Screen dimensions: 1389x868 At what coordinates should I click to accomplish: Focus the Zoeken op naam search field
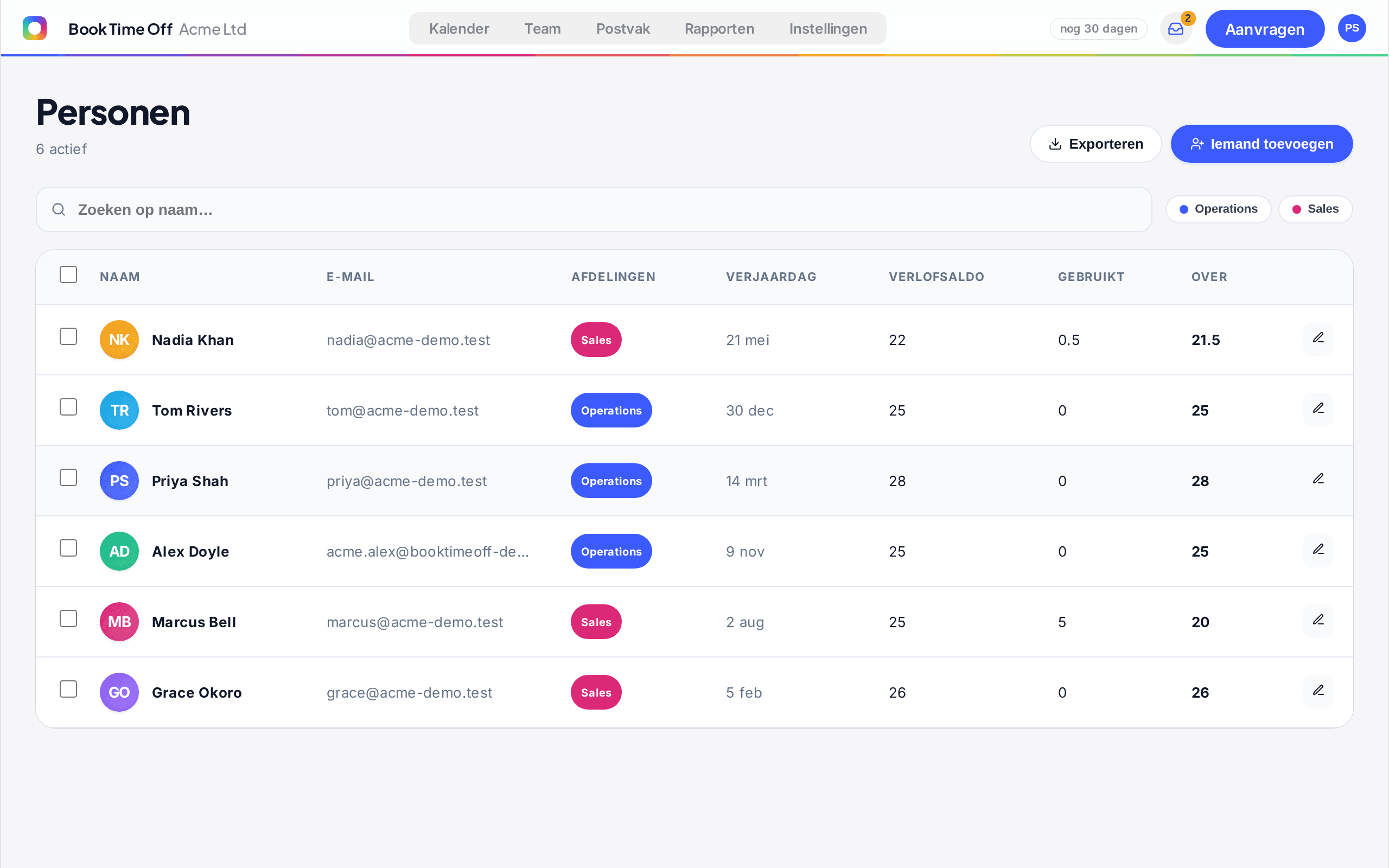click(x=594, y=209)
